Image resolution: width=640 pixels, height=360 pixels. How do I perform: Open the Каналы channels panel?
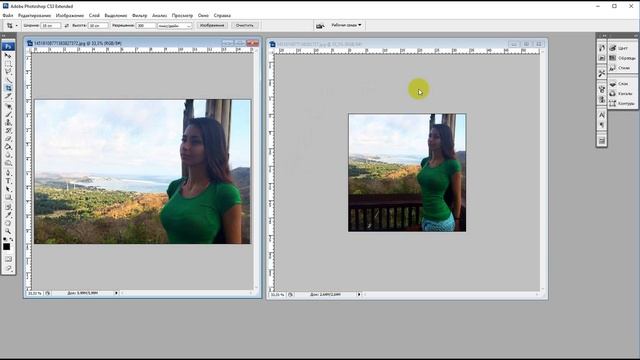click(x=622, y=93)
